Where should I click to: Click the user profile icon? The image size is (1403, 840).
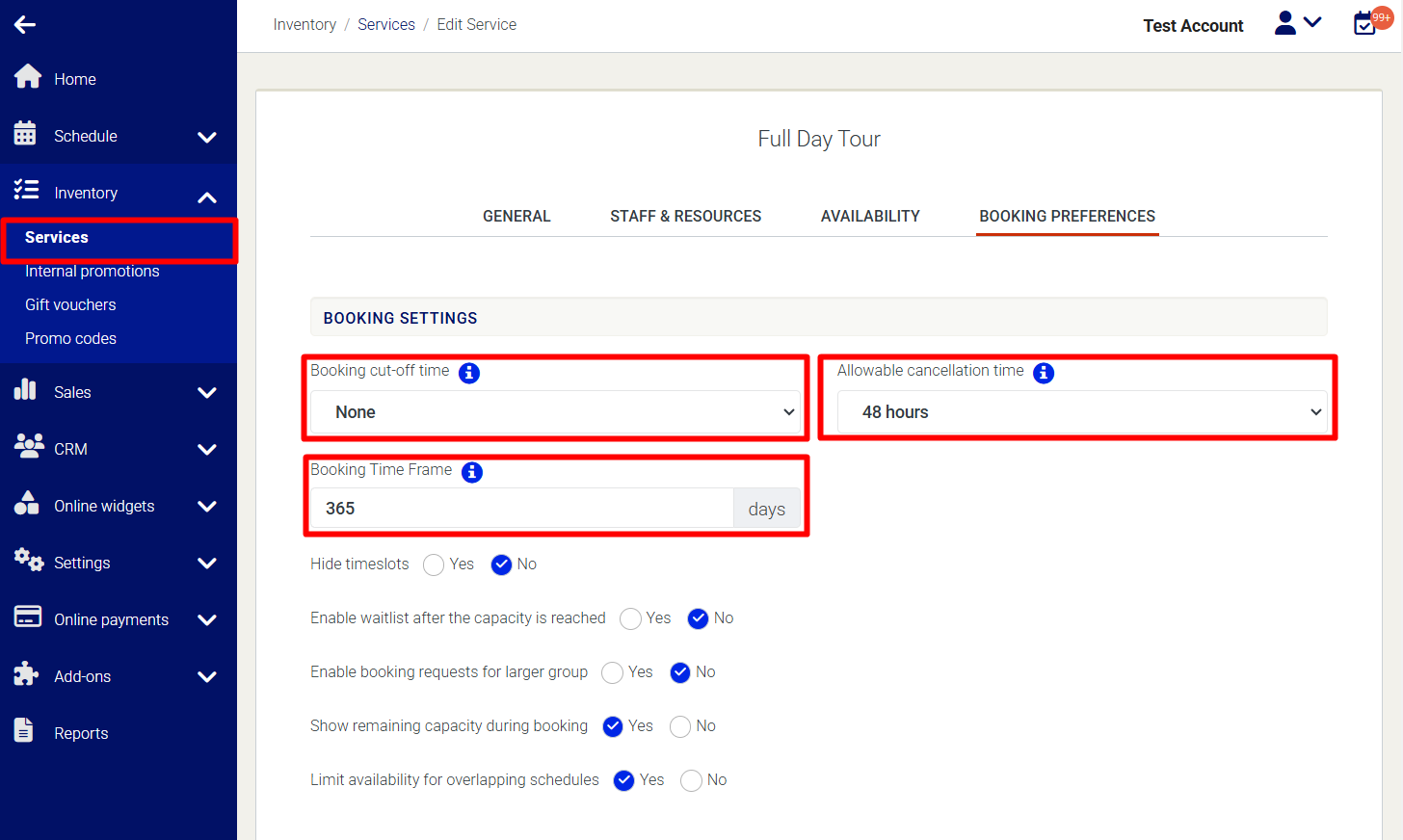point(1285,23)
